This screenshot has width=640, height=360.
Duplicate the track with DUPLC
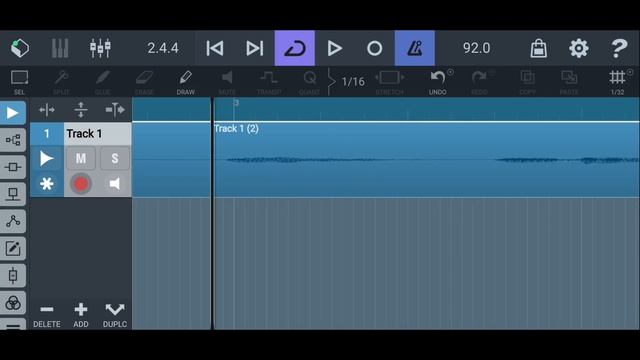(115, 315)
